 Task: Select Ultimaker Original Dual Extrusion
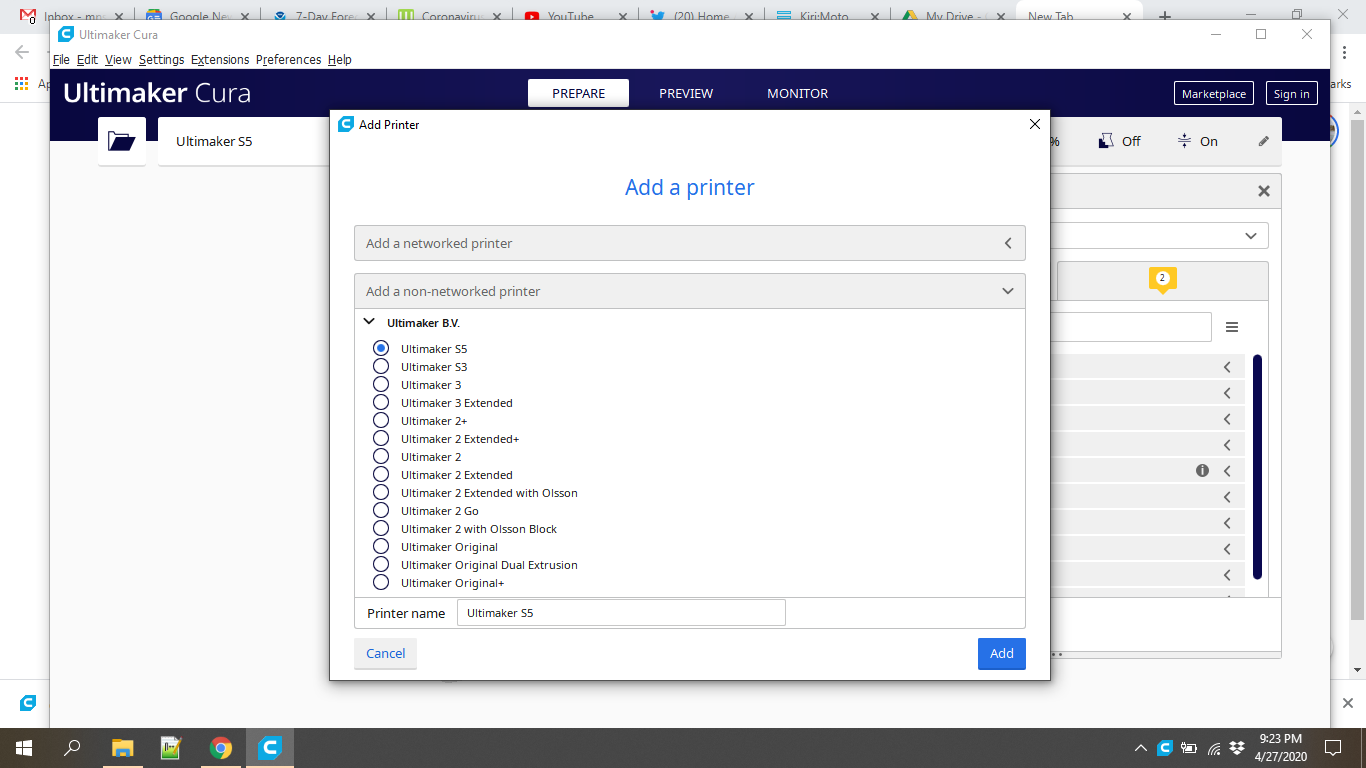pos(381,564)
